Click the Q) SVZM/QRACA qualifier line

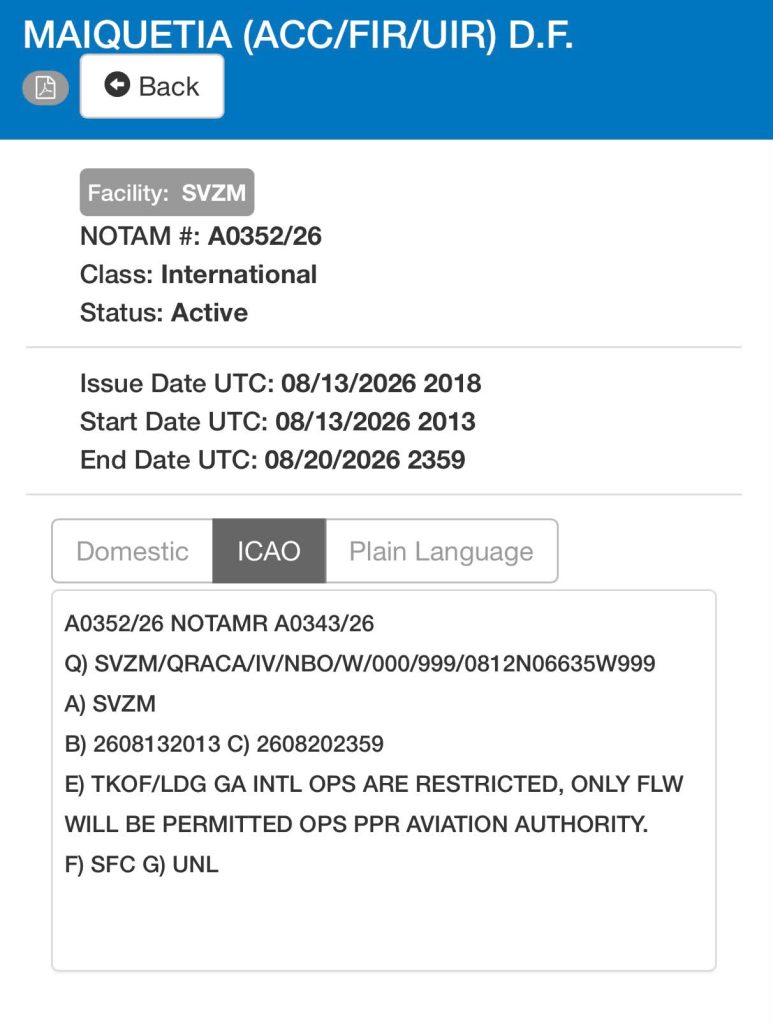click(x=360, y=664)
